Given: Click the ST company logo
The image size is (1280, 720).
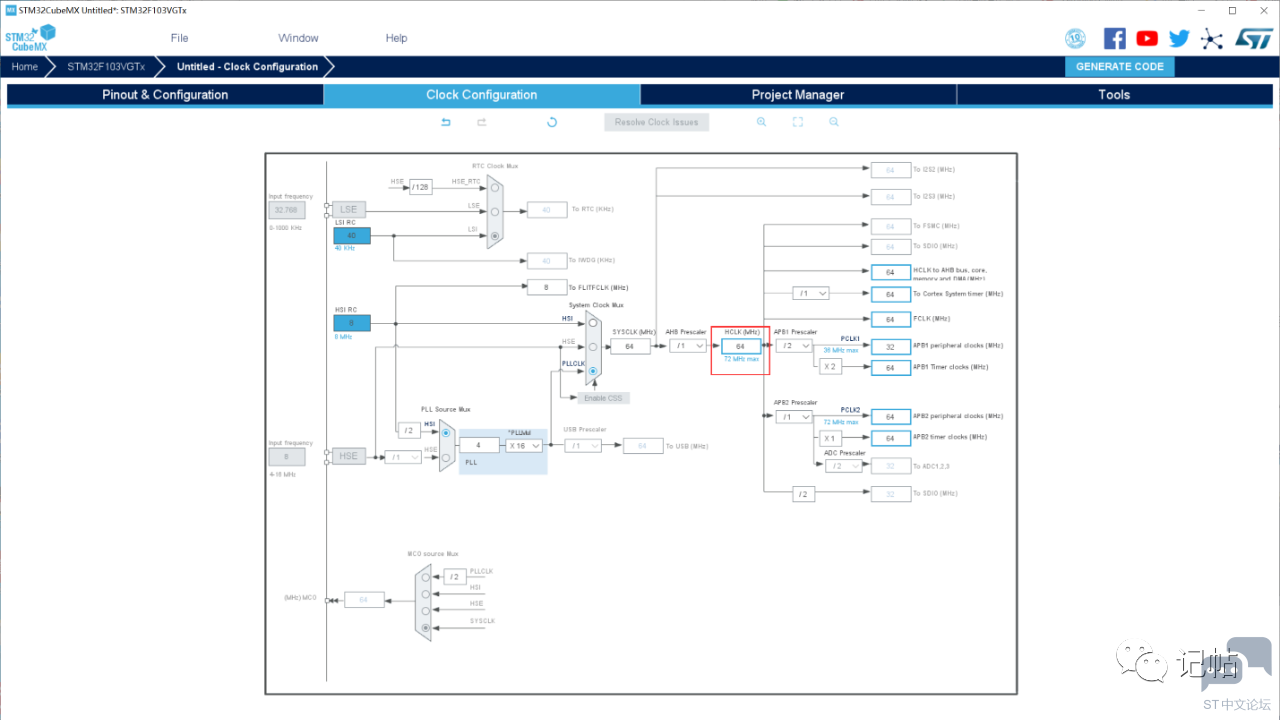Looking at the screenshot, I should [1253, 38].
